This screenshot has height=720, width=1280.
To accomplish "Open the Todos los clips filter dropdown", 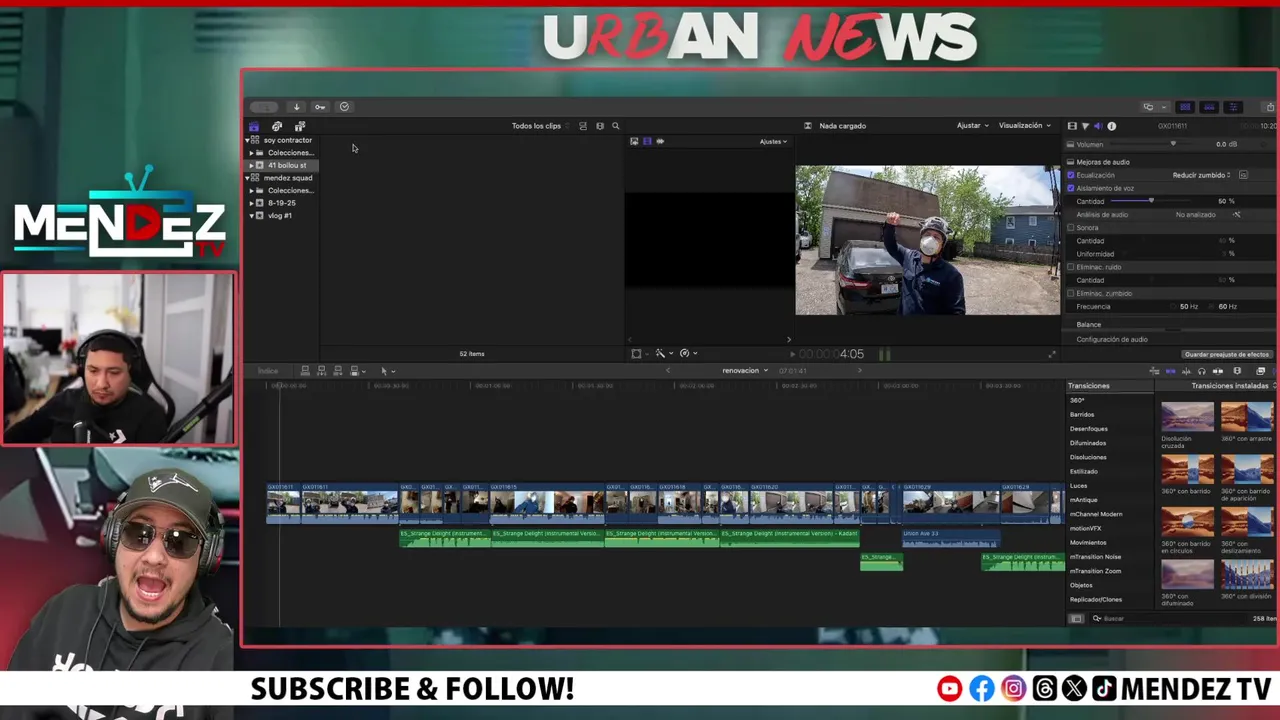I will click(x=540, y=126).
